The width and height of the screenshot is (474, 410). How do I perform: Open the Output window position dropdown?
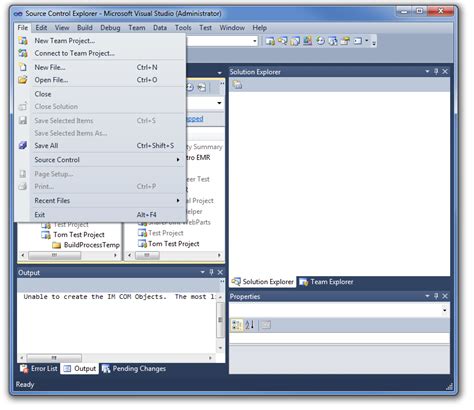tap(203, 272)
